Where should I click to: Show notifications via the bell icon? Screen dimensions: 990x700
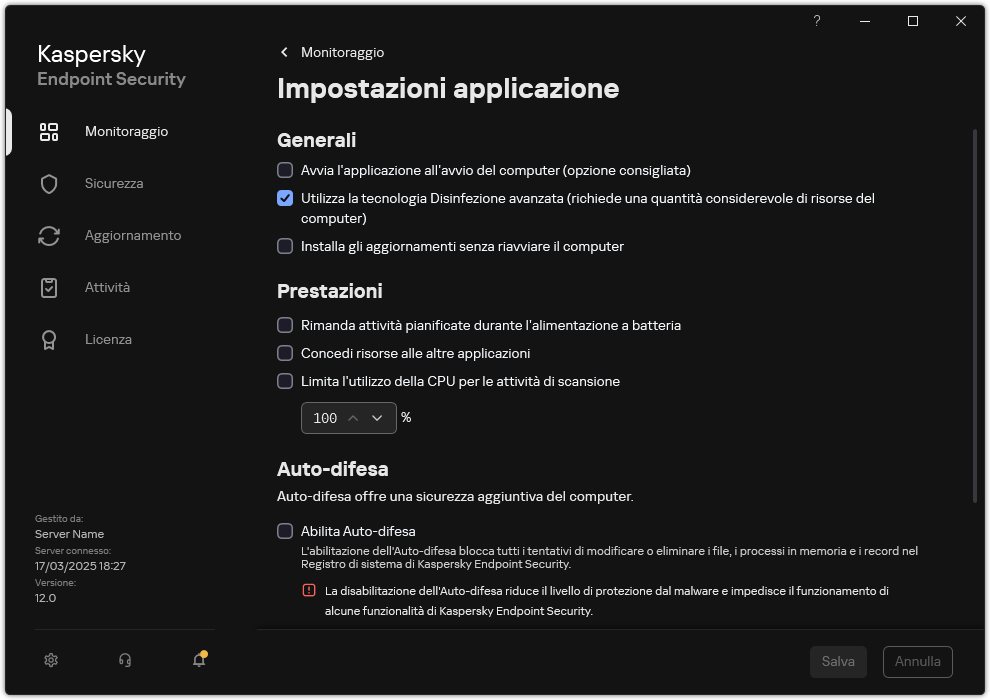click(198, 660)
